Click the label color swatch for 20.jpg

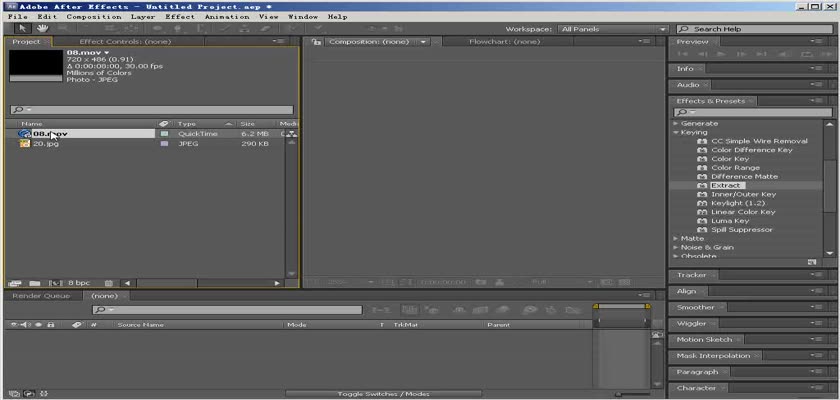(164, 144)
